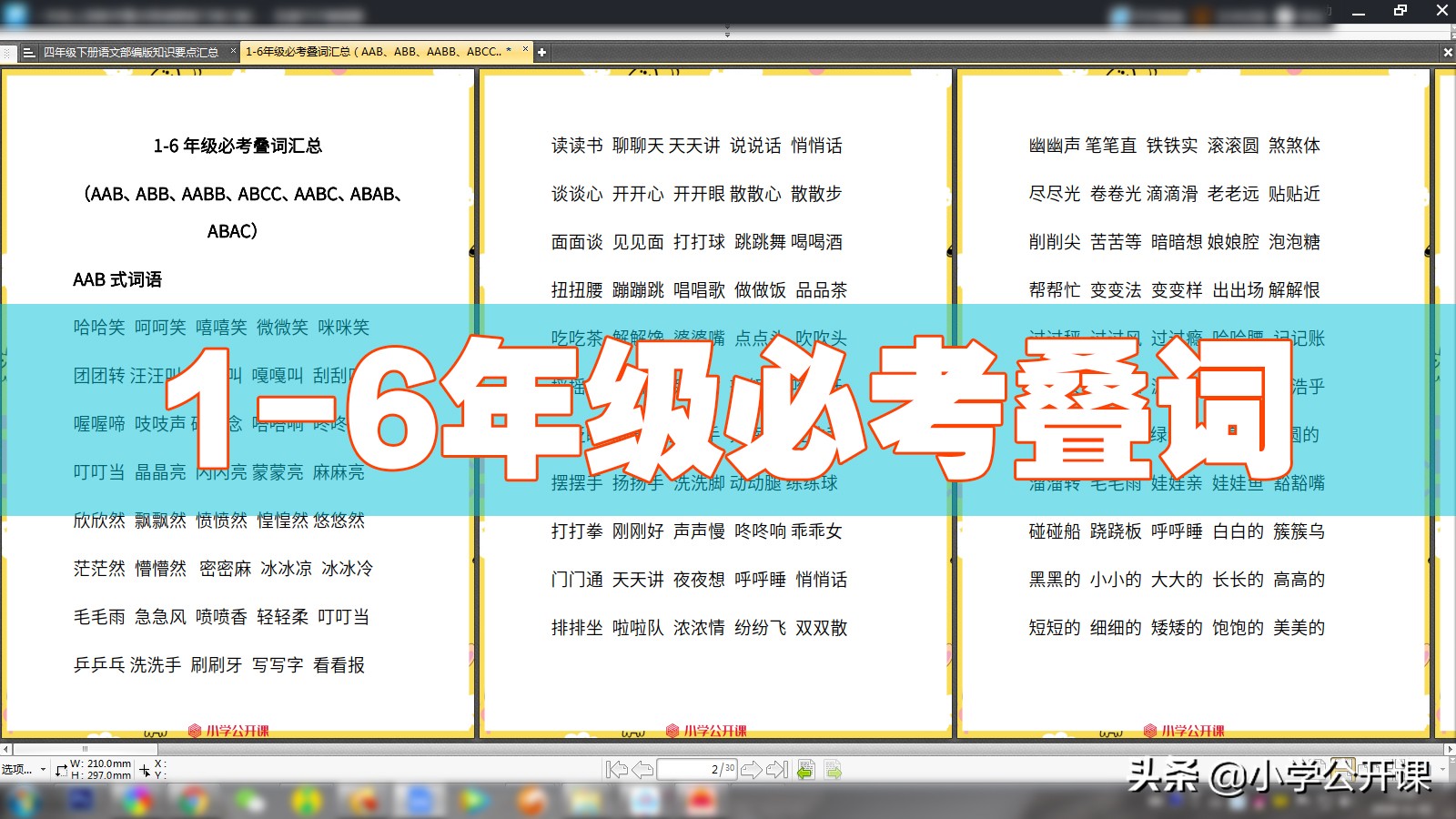Image resolution: width=1456 pixels, height=819 pixels.
Task: Click the word 美美的 on right page
Action: tap(1299, 628)
